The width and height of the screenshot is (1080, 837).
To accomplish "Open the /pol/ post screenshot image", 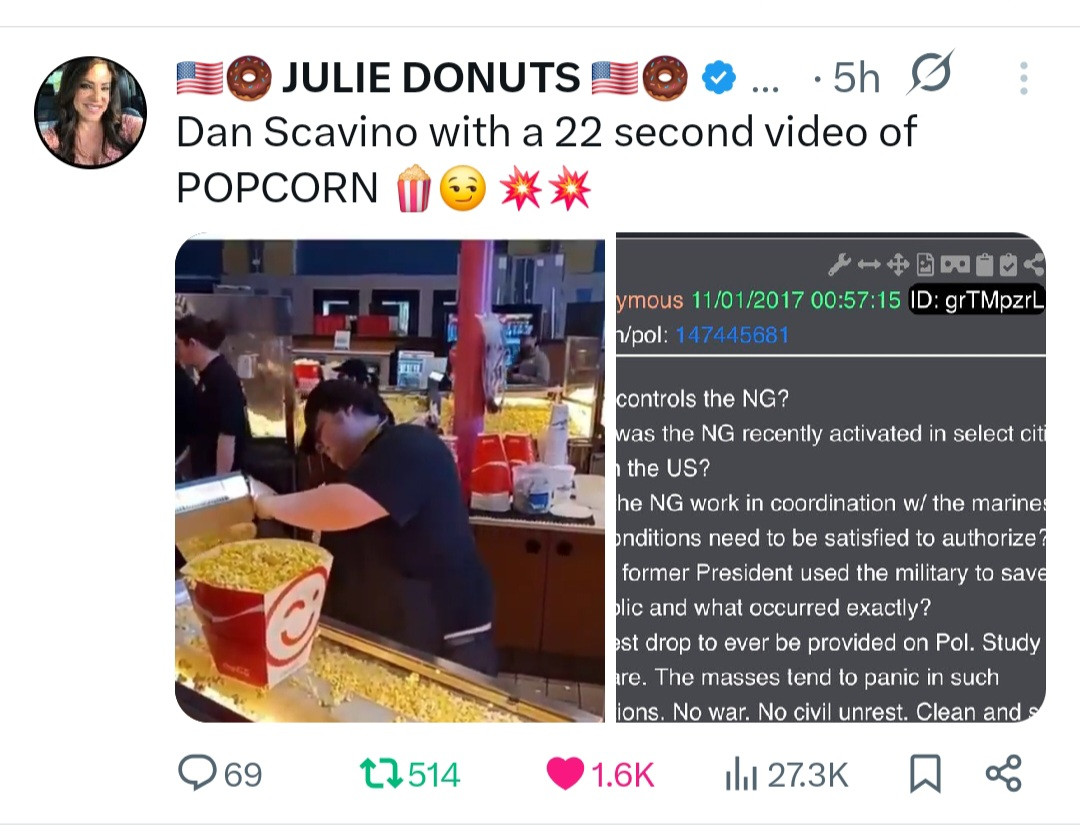I will [831, 478].
